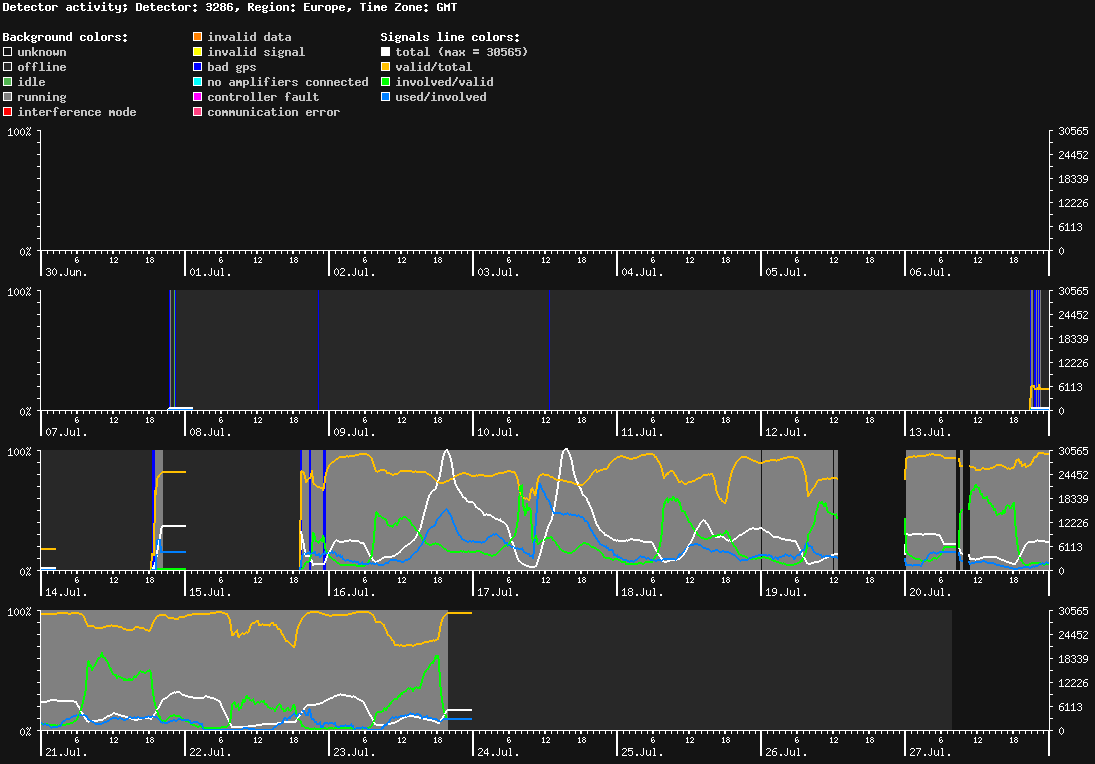Click the 'involved/valid' legend label
Image resolution: width=1095 pixels, height=764 pixels.
pos(444,82)
